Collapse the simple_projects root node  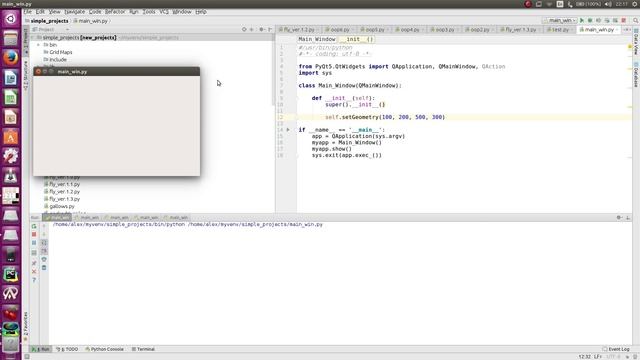[33, 38]
